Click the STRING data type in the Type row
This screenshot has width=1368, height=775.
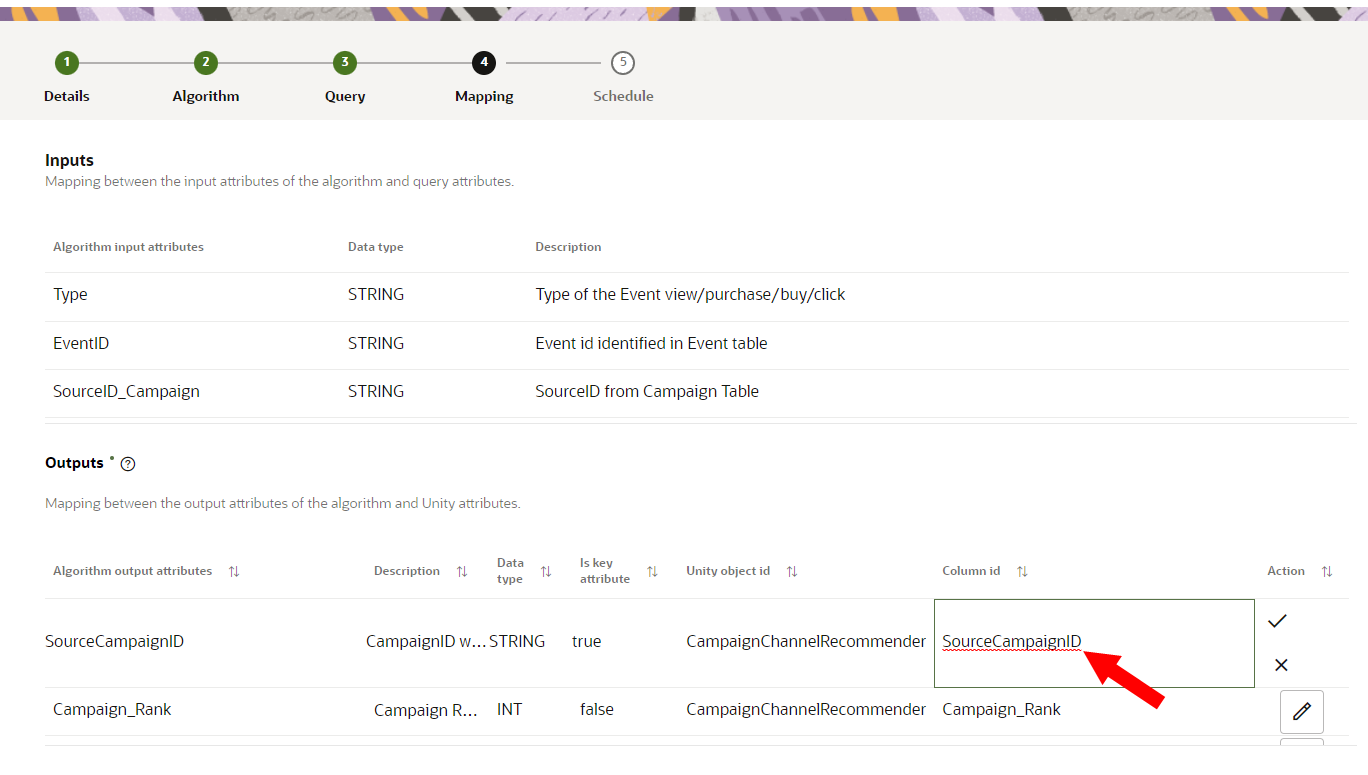tap(376, 295)
